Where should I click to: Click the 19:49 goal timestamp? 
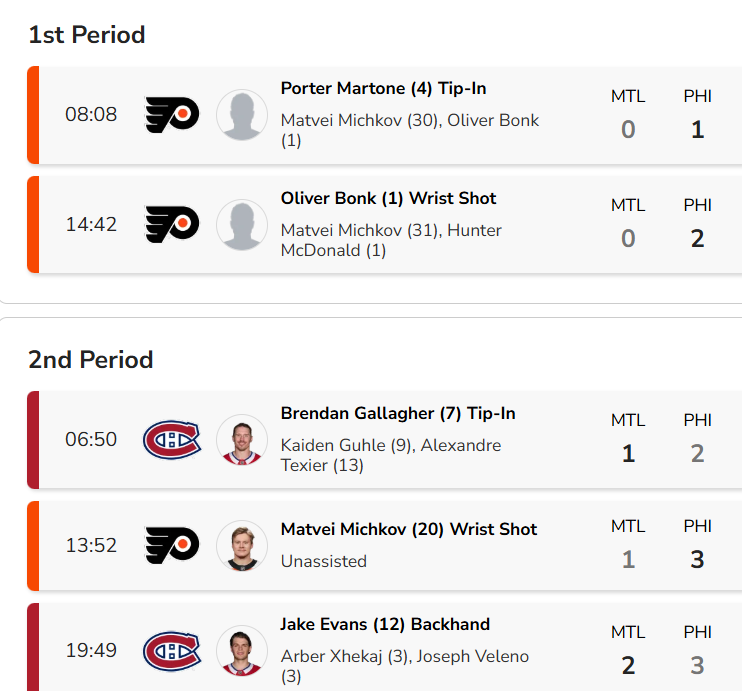pos(91,651)
